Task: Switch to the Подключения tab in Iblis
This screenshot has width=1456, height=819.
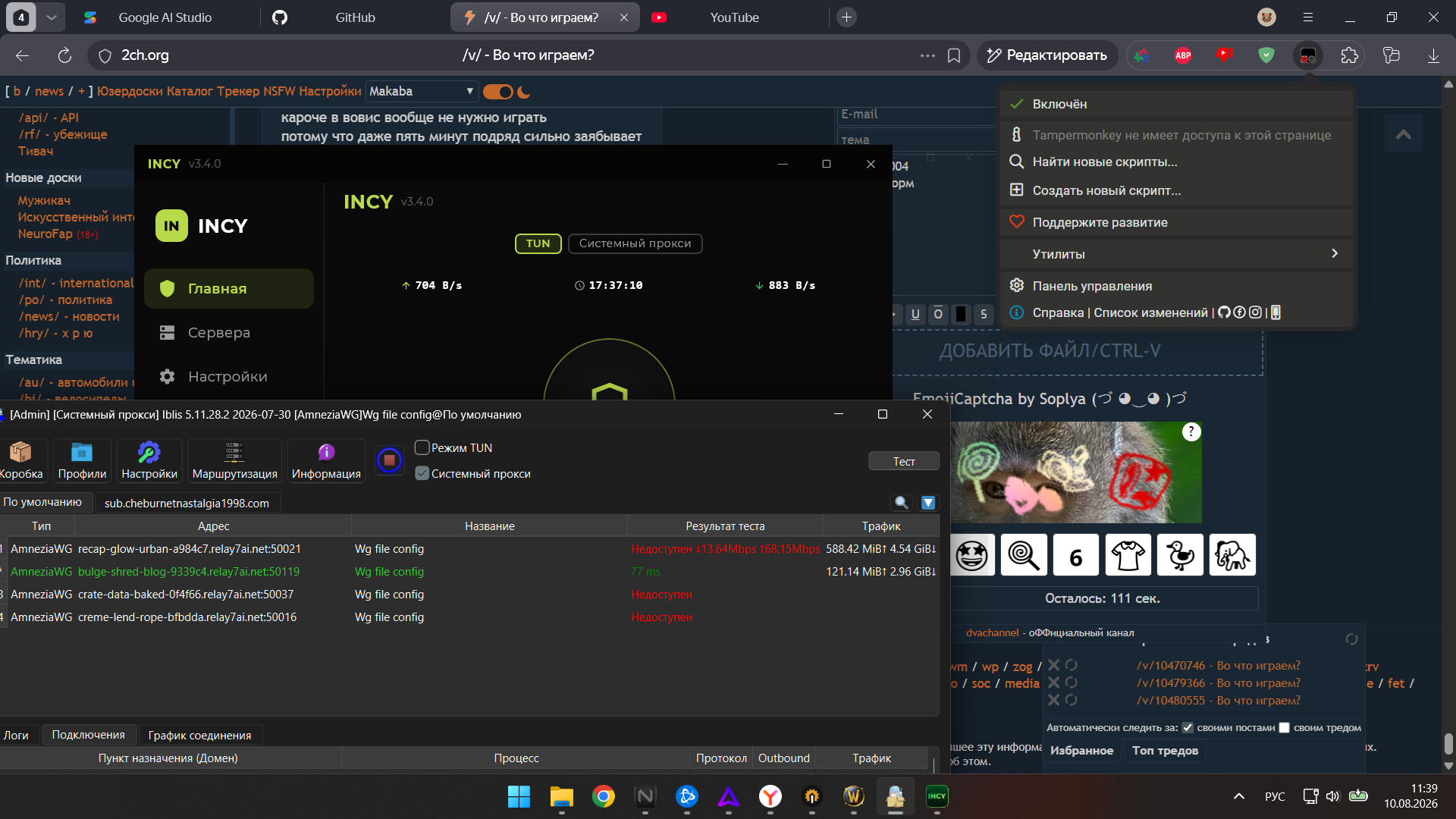Action: point(88,735)
